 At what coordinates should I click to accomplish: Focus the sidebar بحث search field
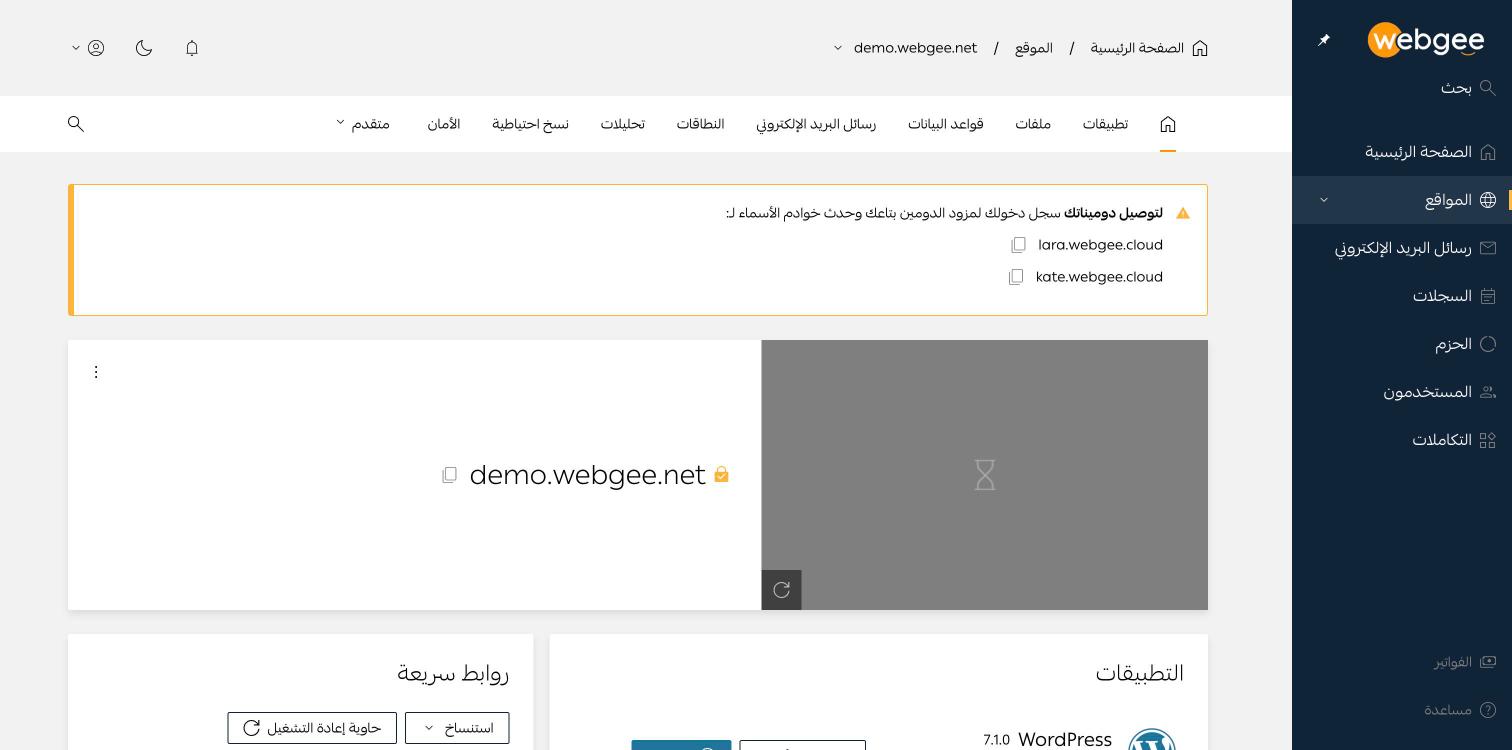1402,88
